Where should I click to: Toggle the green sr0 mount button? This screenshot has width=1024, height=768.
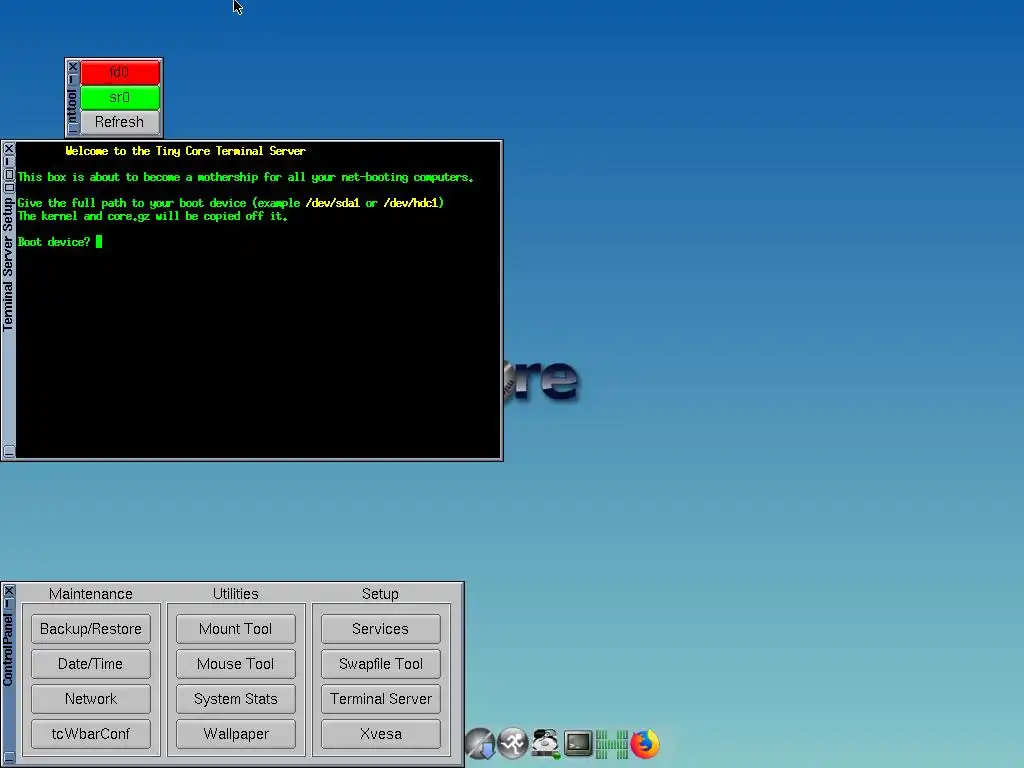coord(120,97)
